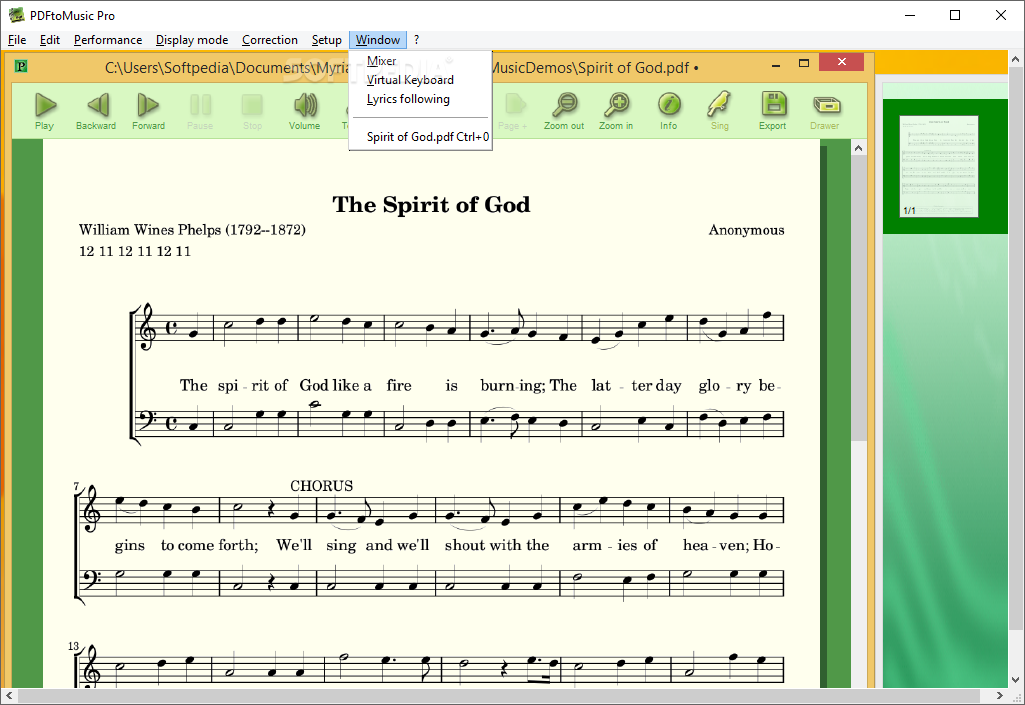Open the File menu
Image resolution: width=1025 pixels, height=705 pixels.
[x=17, y=40]
